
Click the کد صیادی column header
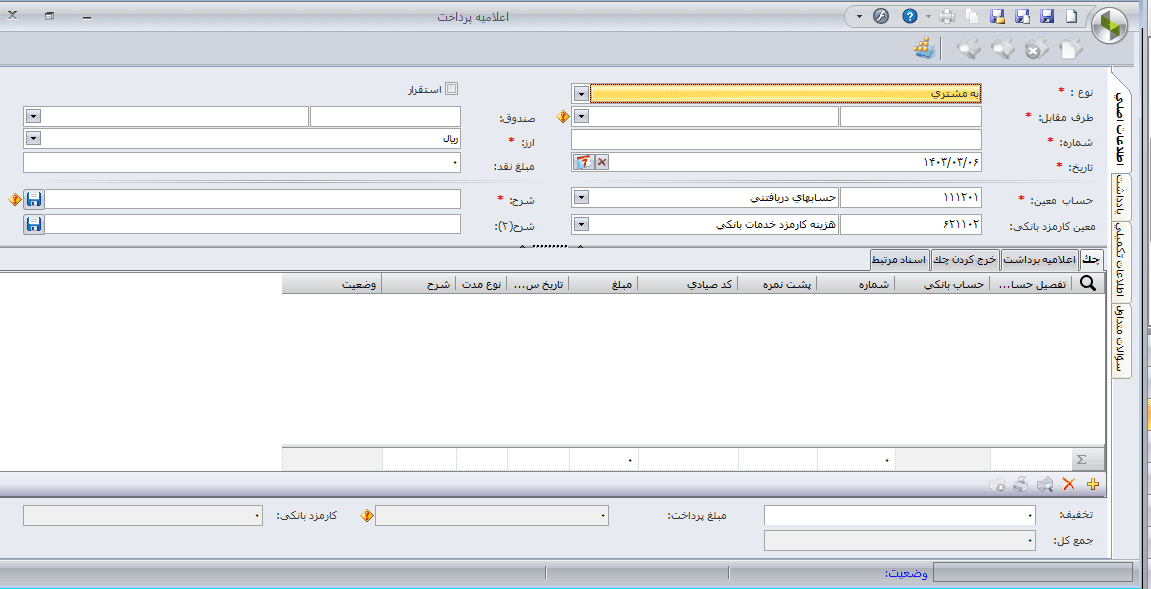coord(688,285)
